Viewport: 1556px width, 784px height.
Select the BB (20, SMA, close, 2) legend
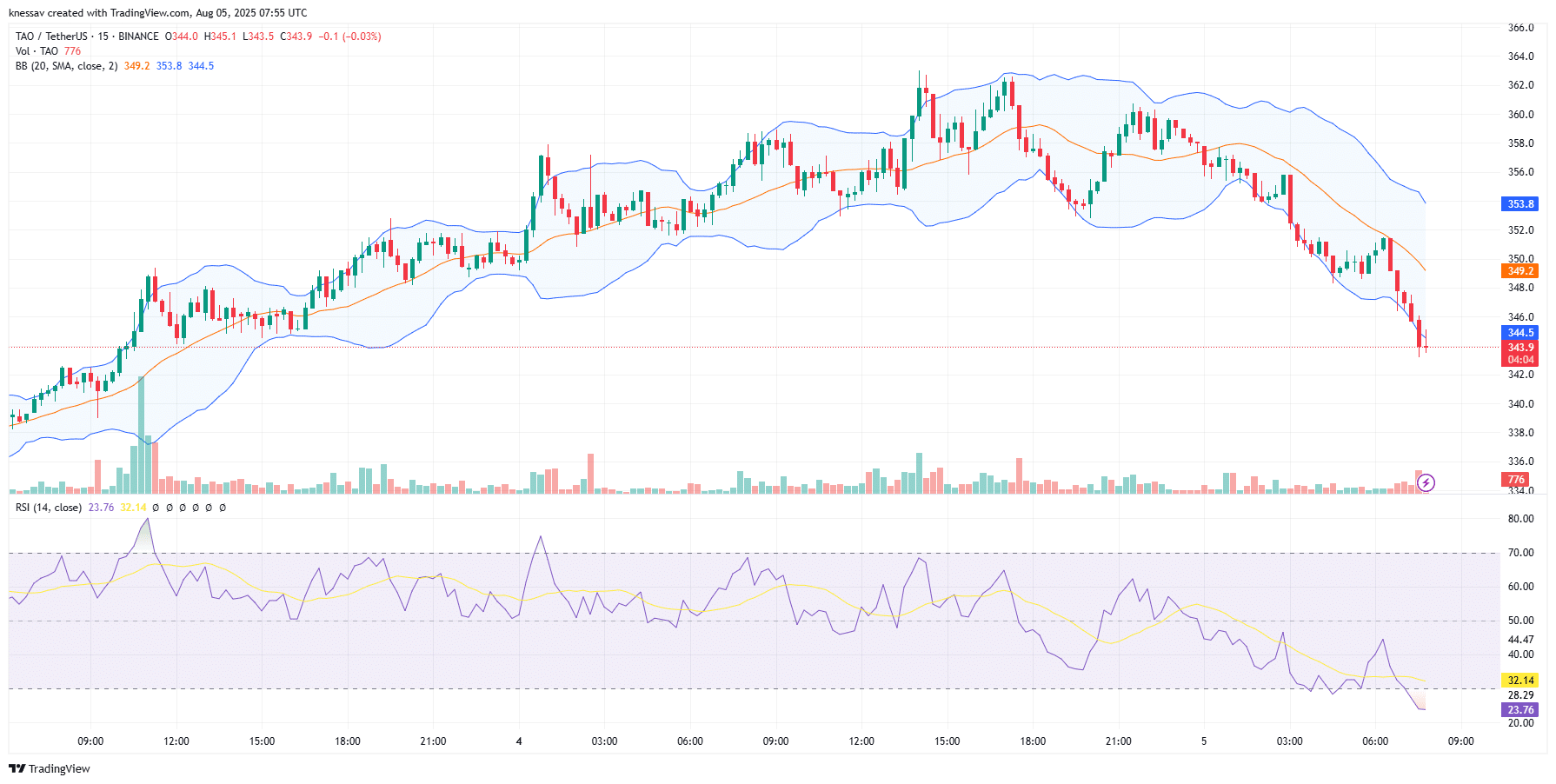point(66,66)
